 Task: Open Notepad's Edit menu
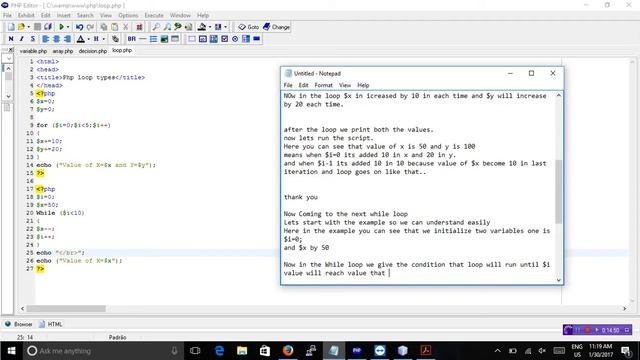click(x=303, y=85)
